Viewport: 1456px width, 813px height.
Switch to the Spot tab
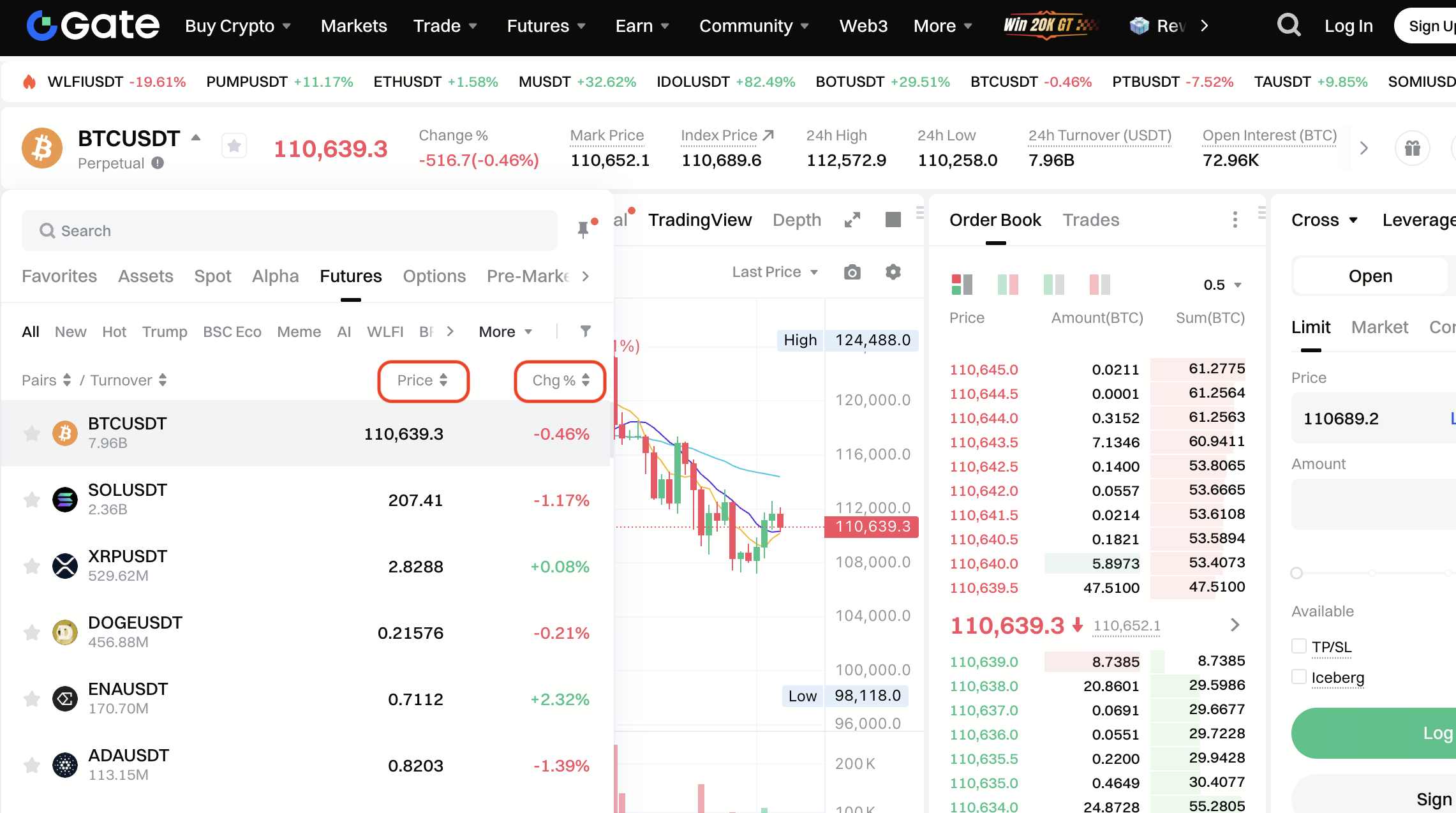212,276
